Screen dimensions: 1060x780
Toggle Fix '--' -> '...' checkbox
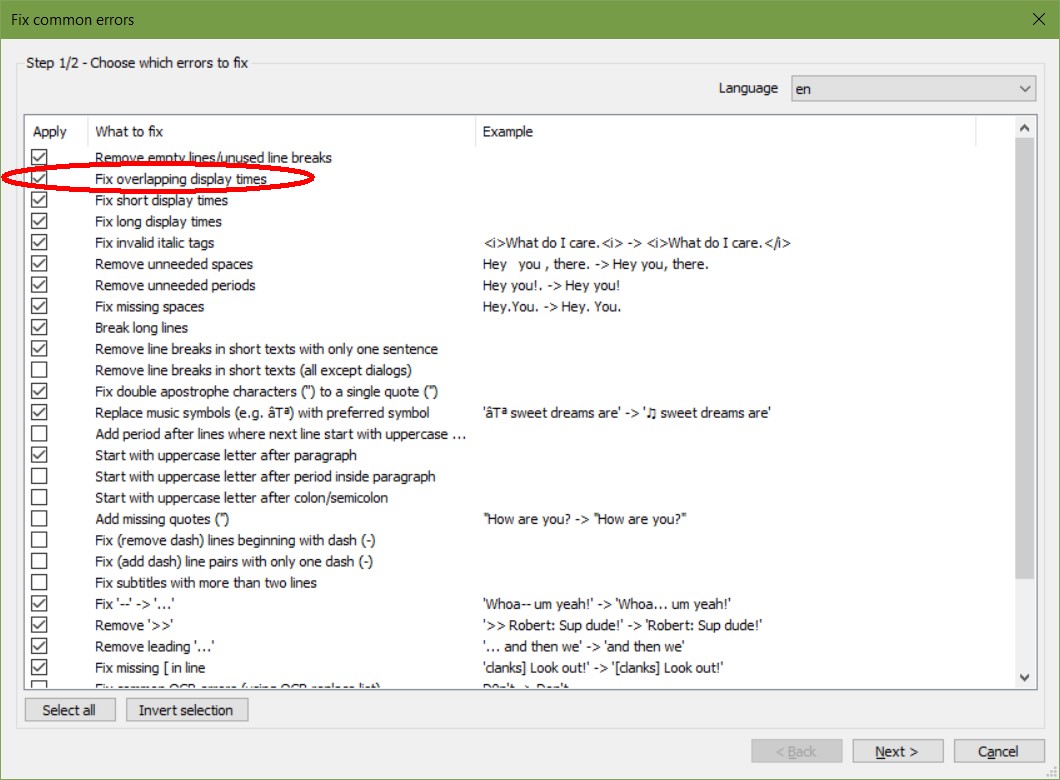click(39, 604)
